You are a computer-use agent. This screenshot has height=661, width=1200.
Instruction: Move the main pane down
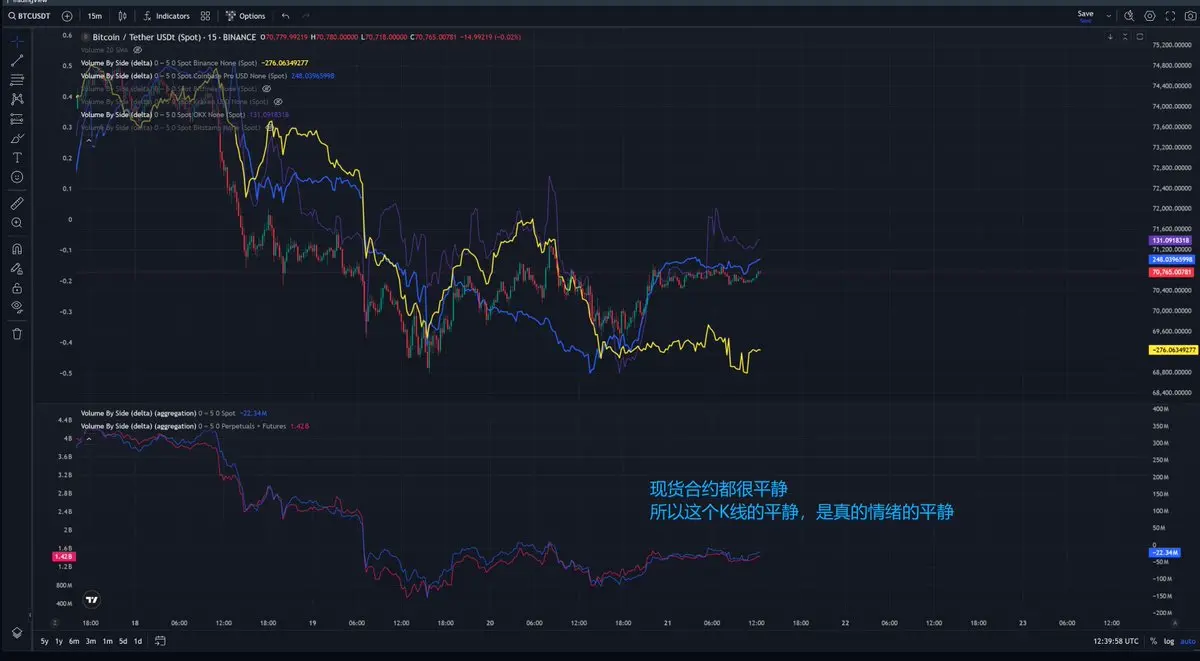[x=1110, y=37]
